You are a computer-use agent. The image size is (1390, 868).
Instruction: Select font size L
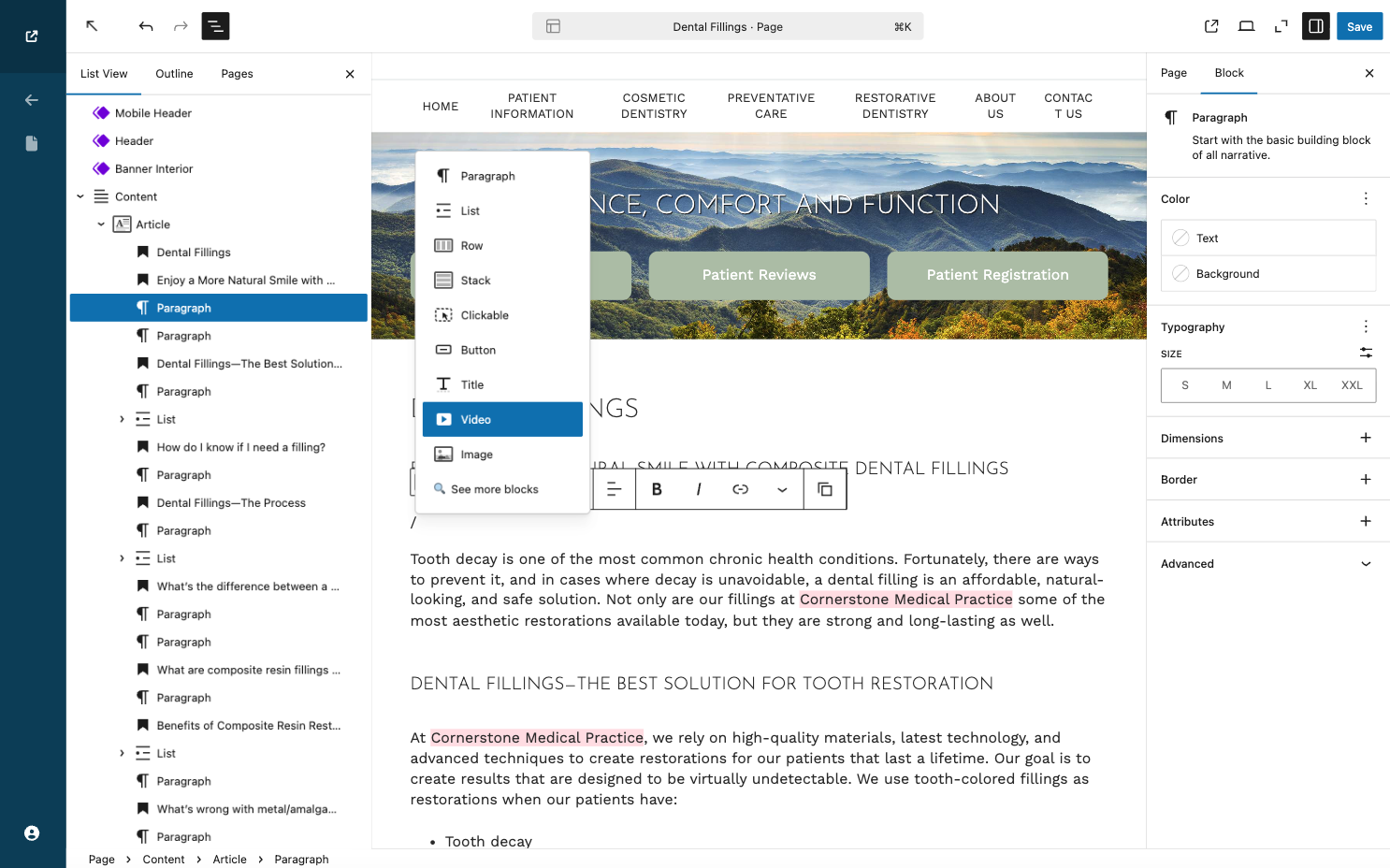click(x=1268, y=385)
